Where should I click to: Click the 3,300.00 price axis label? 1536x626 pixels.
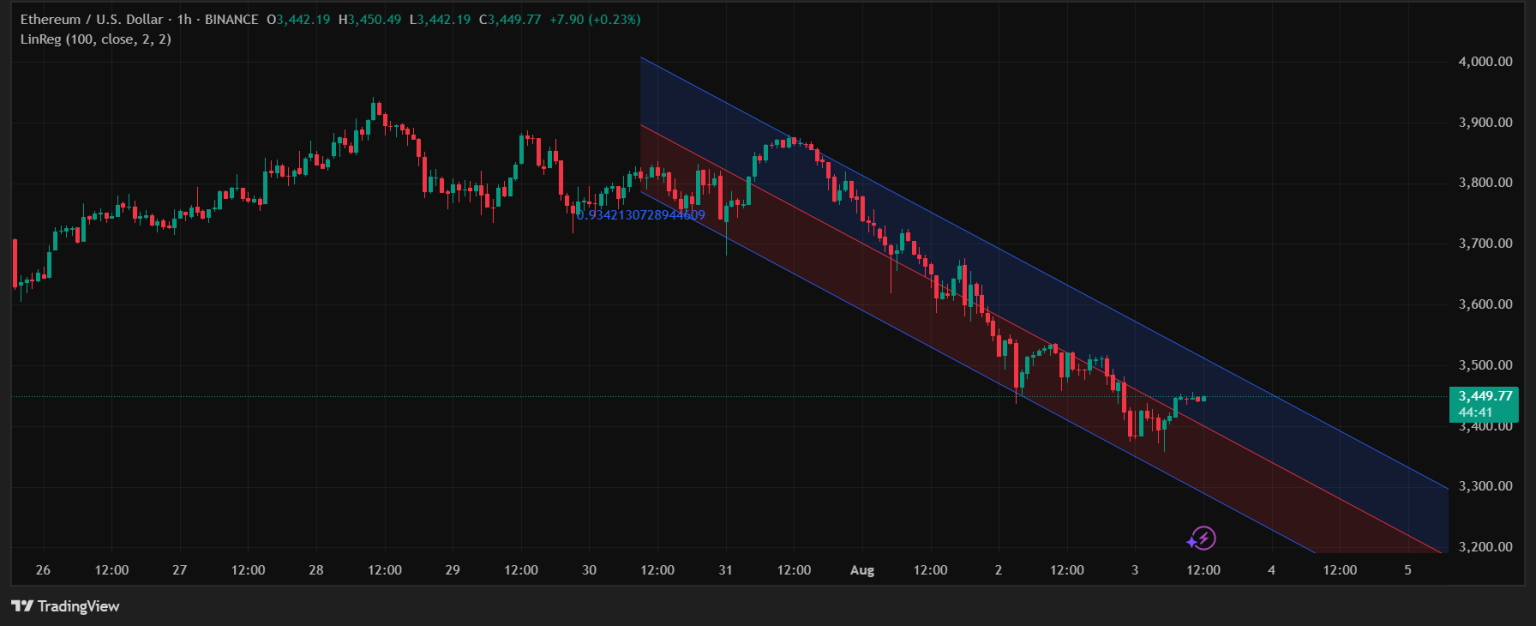pyautogui.click(x=1484, y=487)
